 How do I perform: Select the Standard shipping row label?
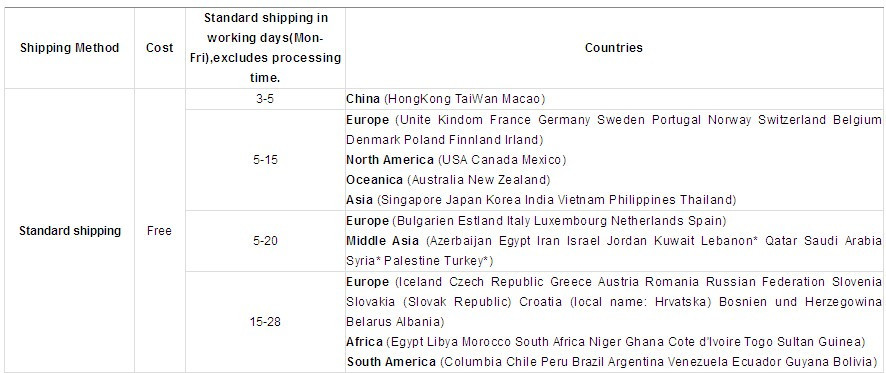tap(70, 231)
